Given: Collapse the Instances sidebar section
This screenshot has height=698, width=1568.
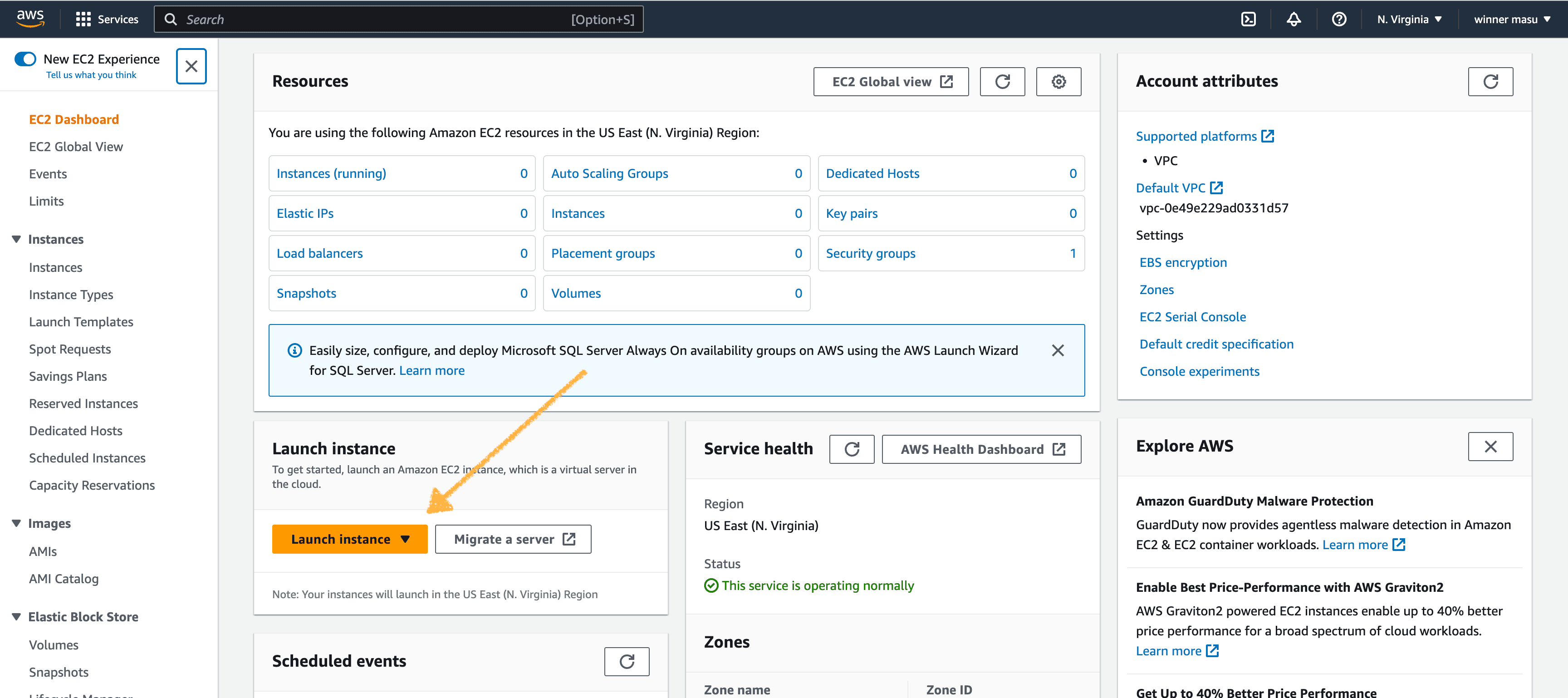Looking at the screenshot, I should (x=16, y=239).
